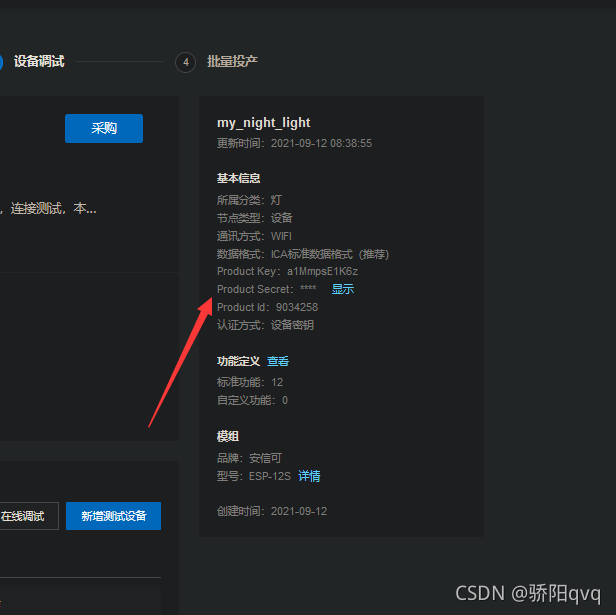
Task: Open 详情 link for ESP-12S module
Action: click(x=309, y=476)
